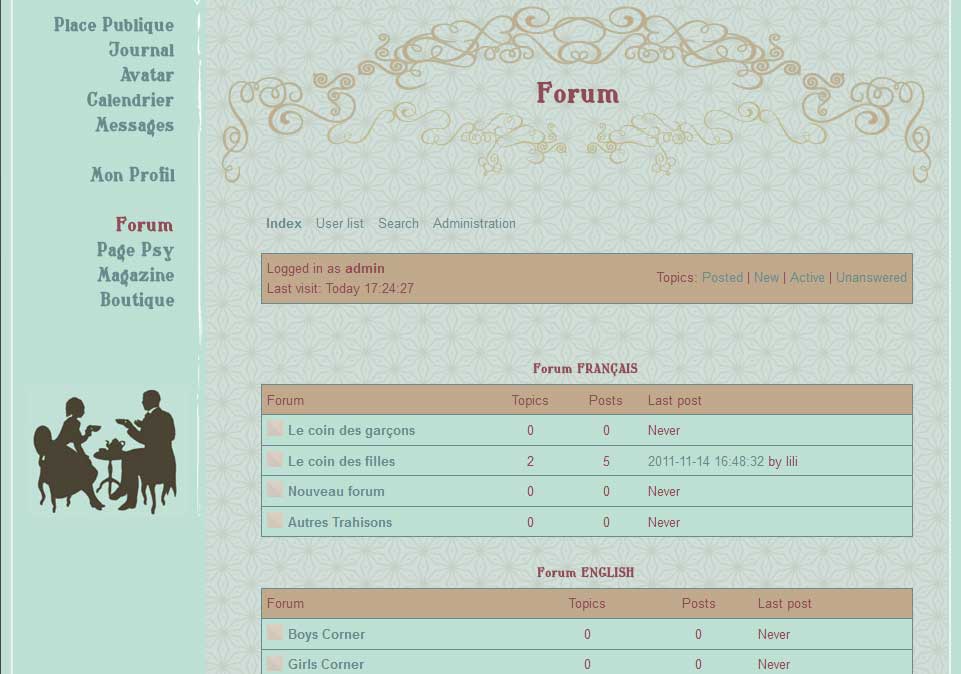This screenshot has height=674, width=961.
Task: Open forum Administration page
Action: coord(474,224)
